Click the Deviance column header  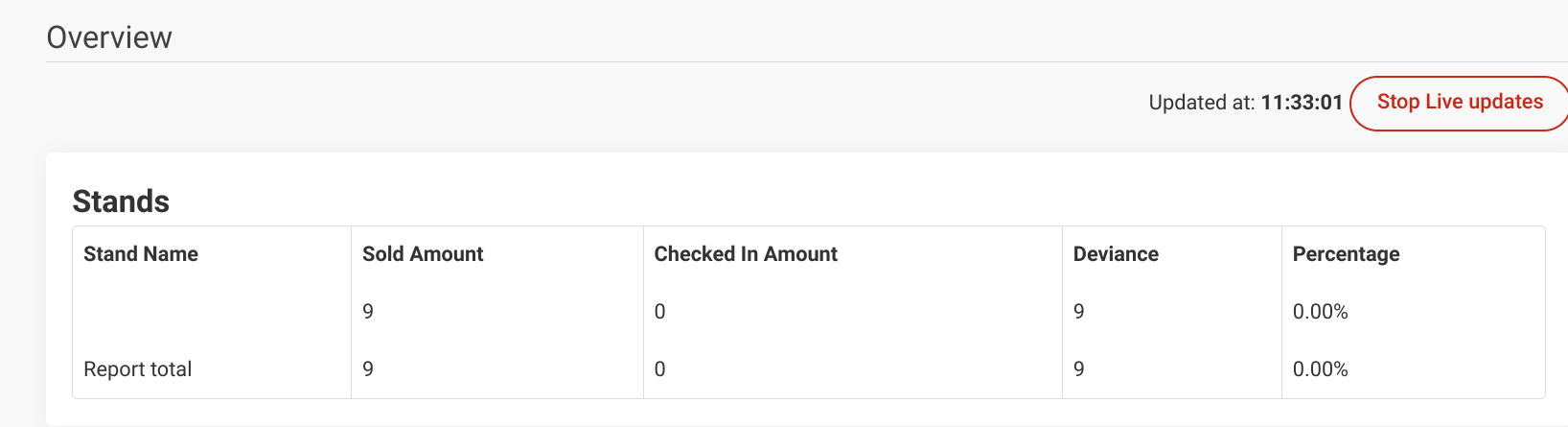pyautogui.click(x=1116, y=254)
